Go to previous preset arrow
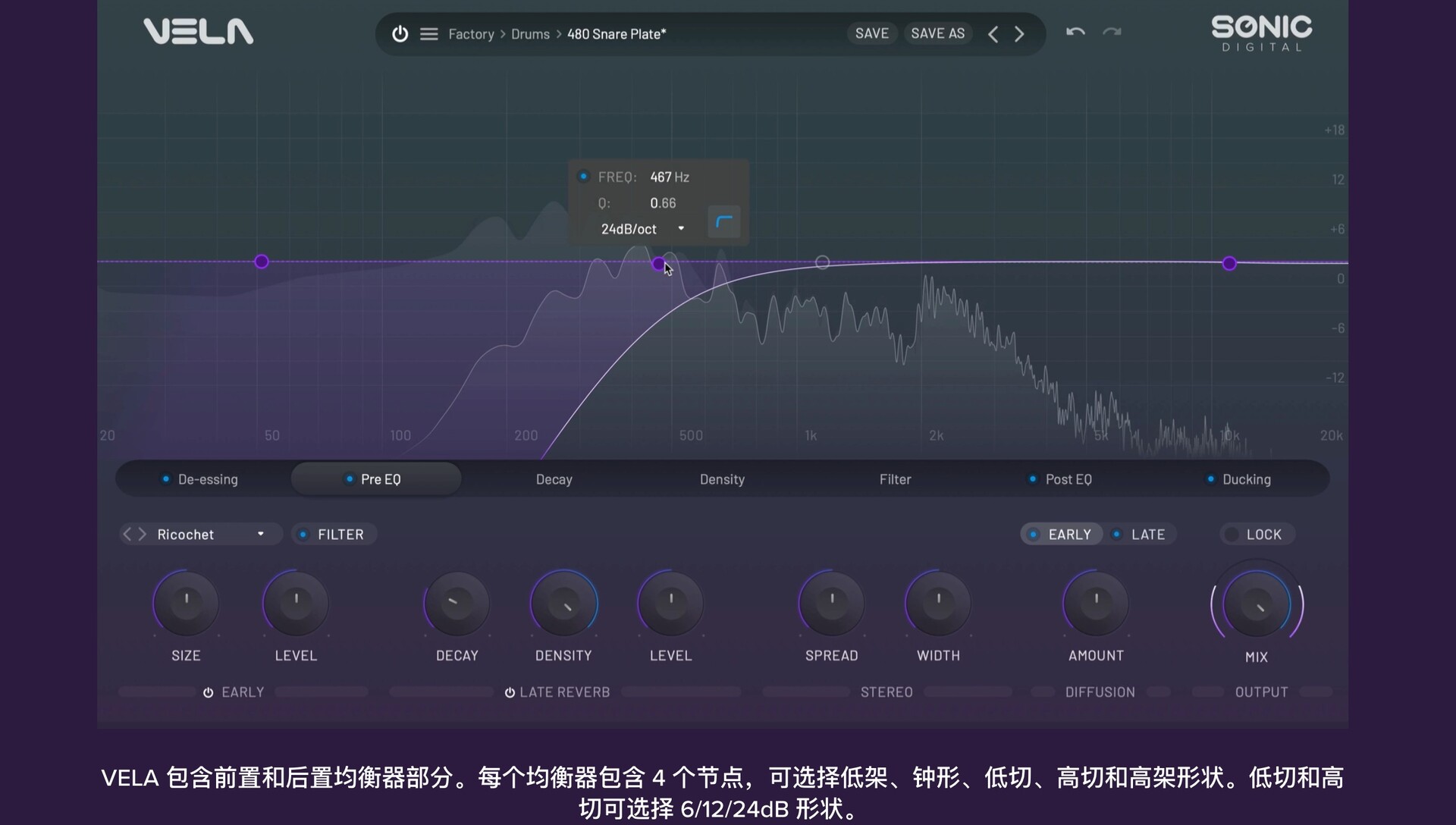The height and width of the screenshot is (825, 1456). tap(993, 34)
